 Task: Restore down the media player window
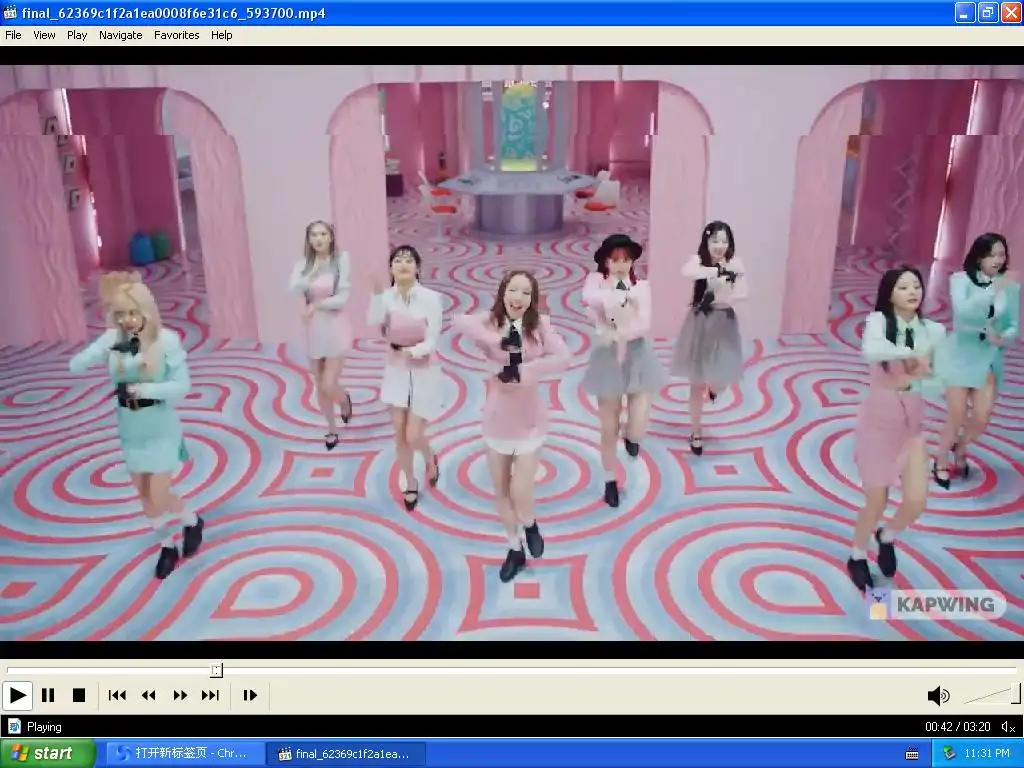click(988, 12)
